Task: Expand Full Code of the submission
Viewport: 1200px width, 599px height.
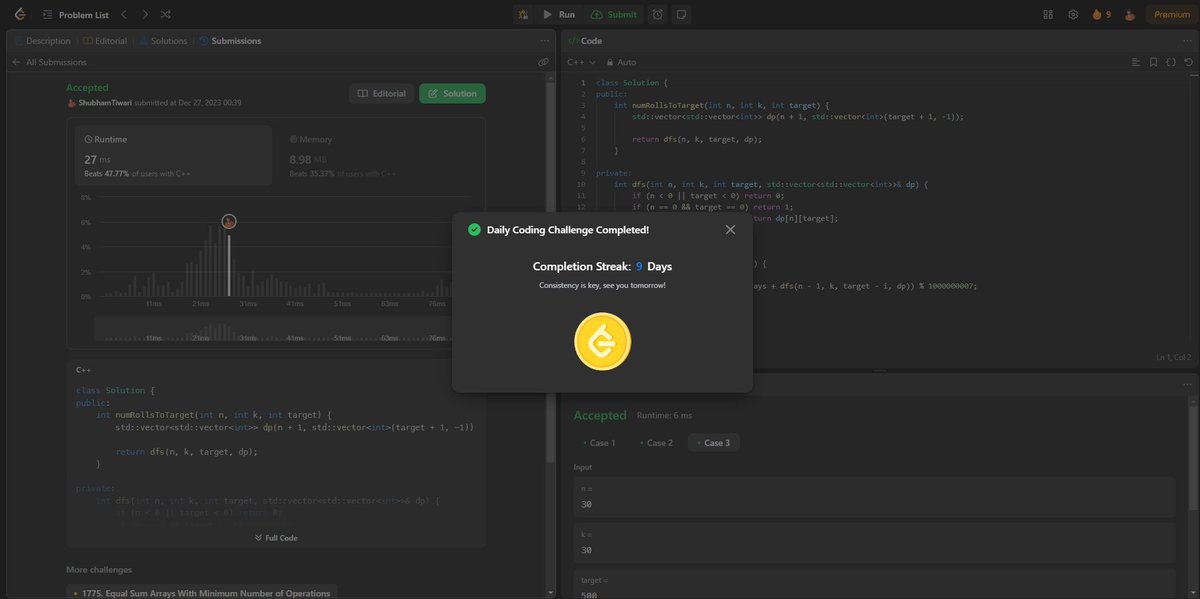Action: click(x=276, y=538)
